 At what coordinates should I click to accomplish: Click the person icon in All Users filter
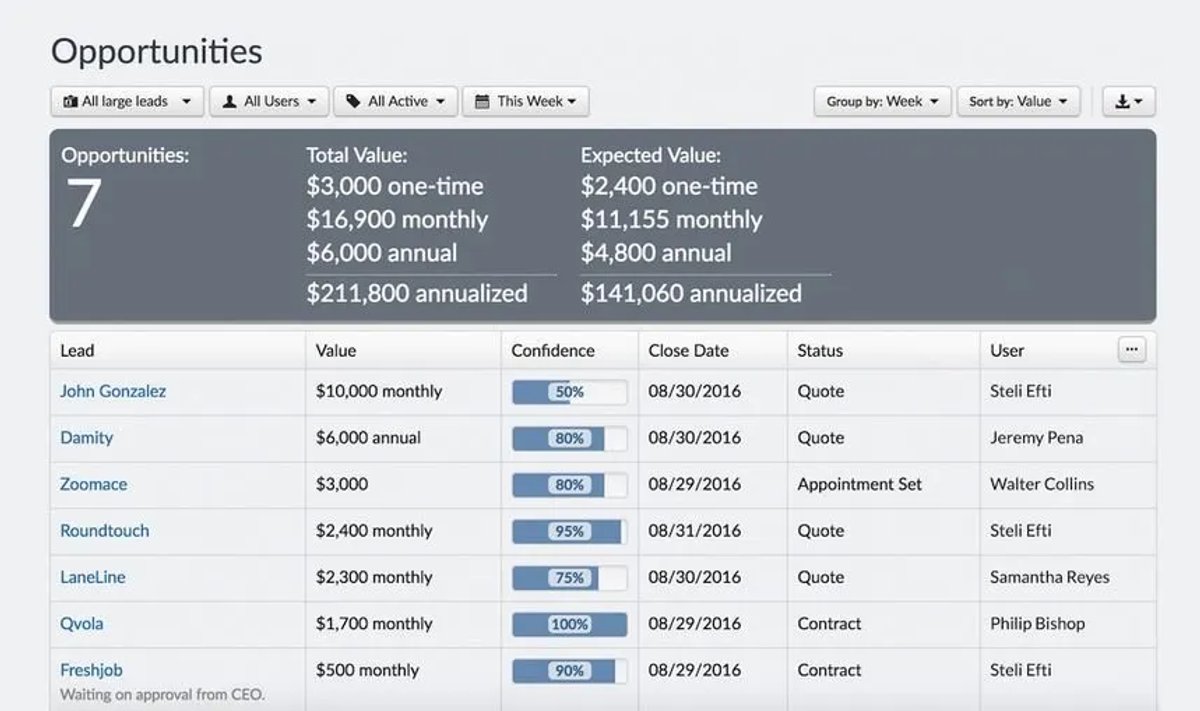pos(230,101)
